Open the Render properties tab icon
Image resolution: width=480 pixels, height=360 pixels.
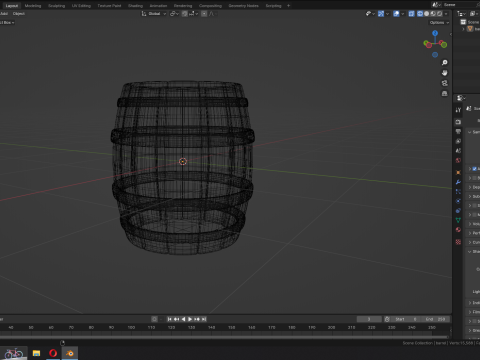(458, 122)
